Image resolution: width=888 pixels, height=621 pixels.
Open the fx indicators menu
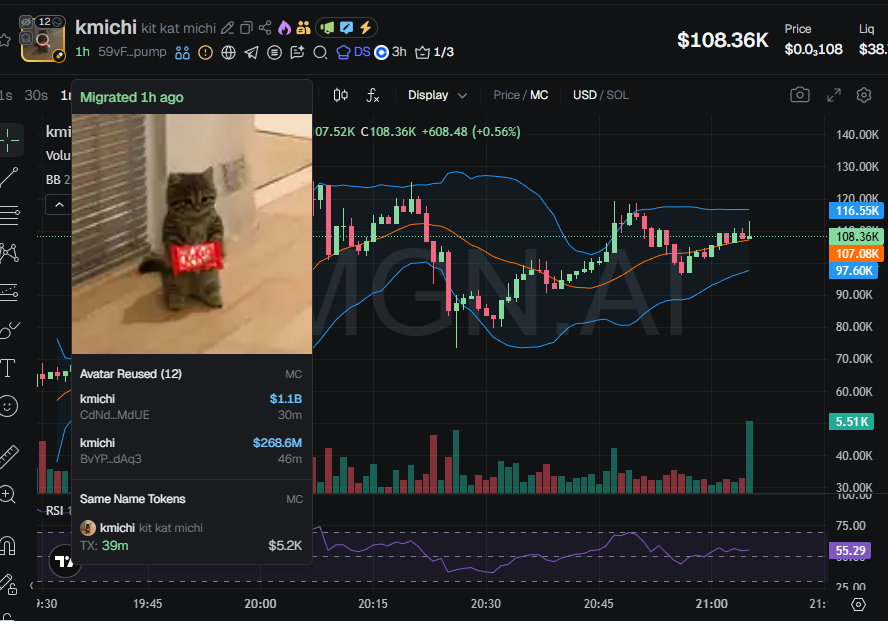click(373, 95)
